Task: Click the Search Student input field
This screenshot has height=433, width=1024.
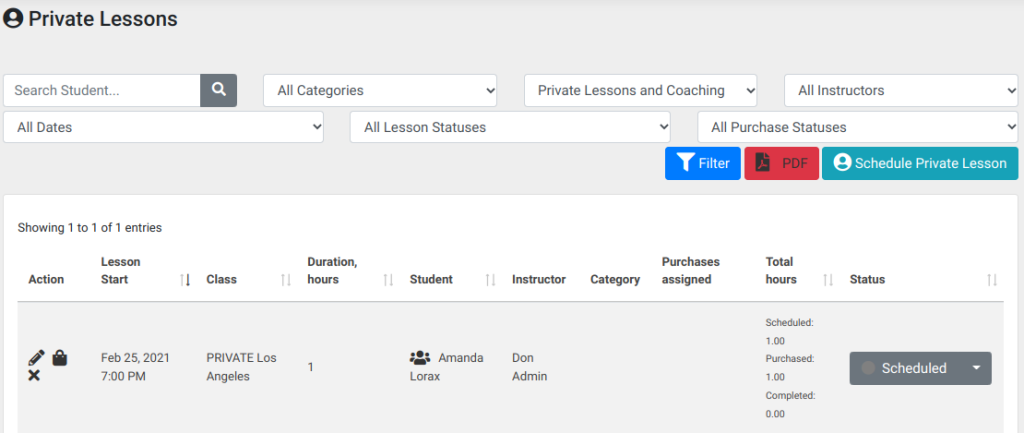Action: coord(102,90)
